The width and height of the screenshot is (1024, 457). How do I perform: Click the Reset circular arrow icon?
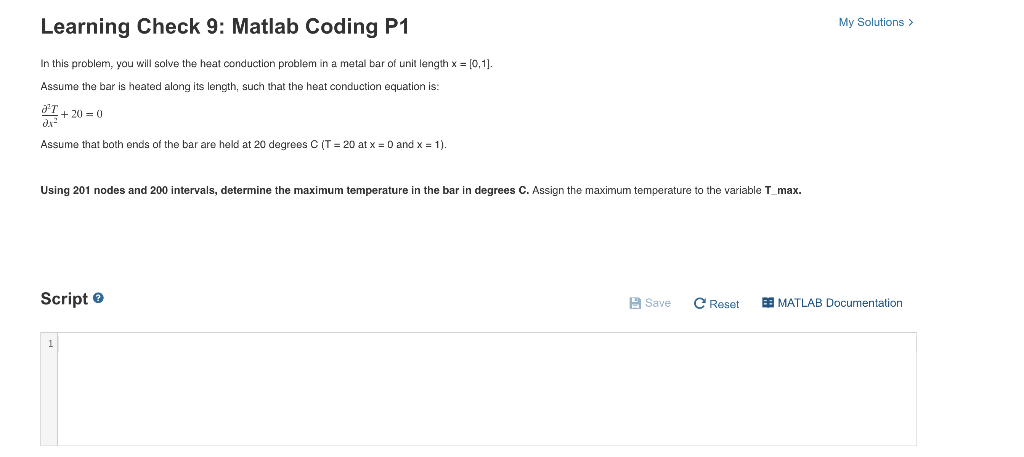coord(699,304)
